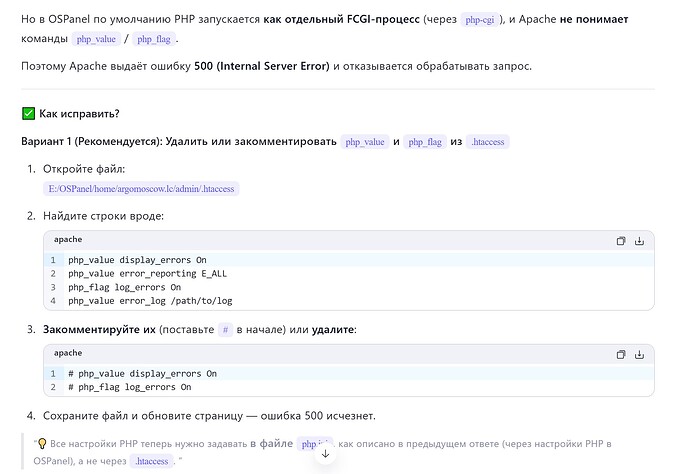Screen dimensions: 690x474
Task: Download the first apache code block
Action: pos(640,241)
